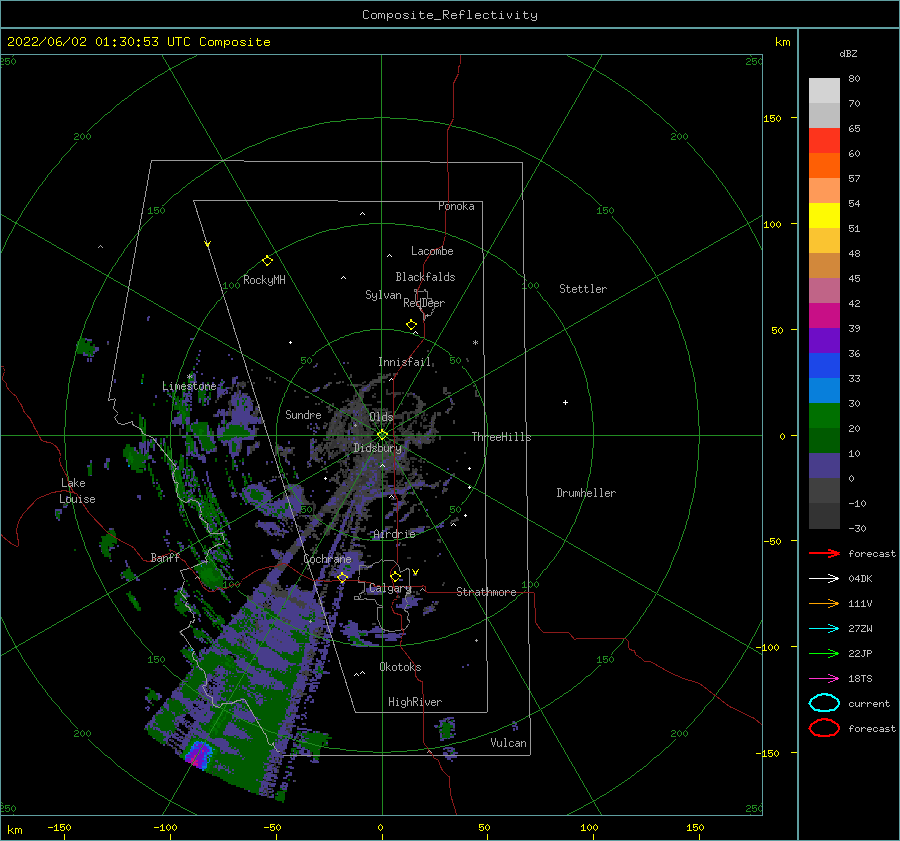Image resolution: width=900 pixels, height=841 pixels.
Task: Click the yellow diamond marker above Calgary
Action: (395, 576)
